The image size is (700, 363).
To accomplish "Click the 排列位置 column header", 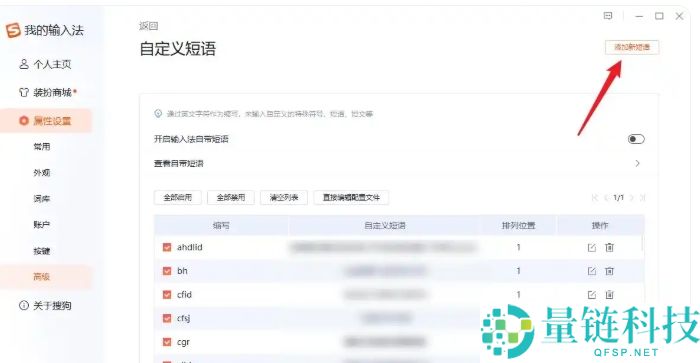I will (x=518, y=225).
